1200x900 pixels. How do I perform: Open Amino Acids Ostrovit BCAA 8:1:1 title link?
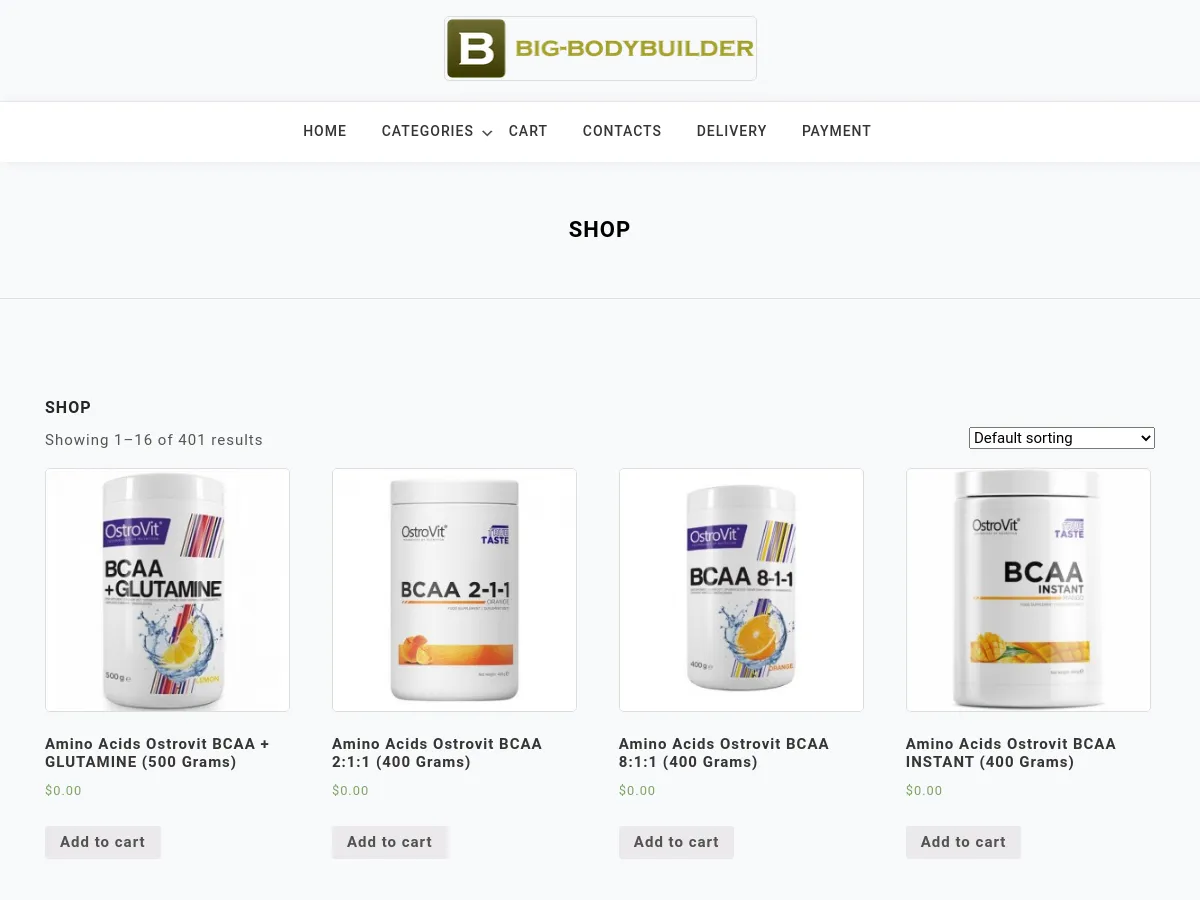pos(724,753)
